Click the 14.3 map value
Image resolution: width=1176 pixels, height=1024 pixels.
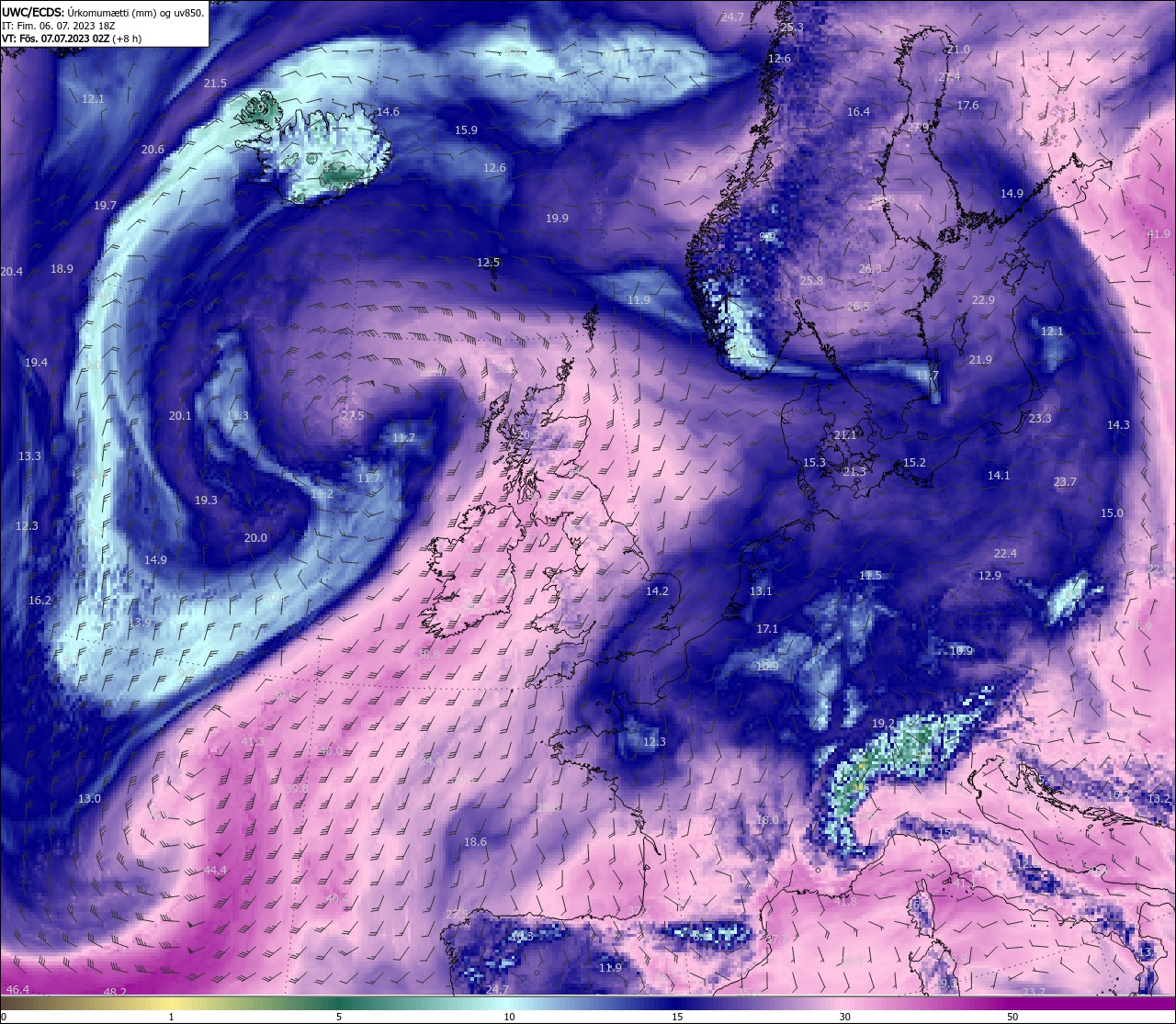[x=1118, y=425]
